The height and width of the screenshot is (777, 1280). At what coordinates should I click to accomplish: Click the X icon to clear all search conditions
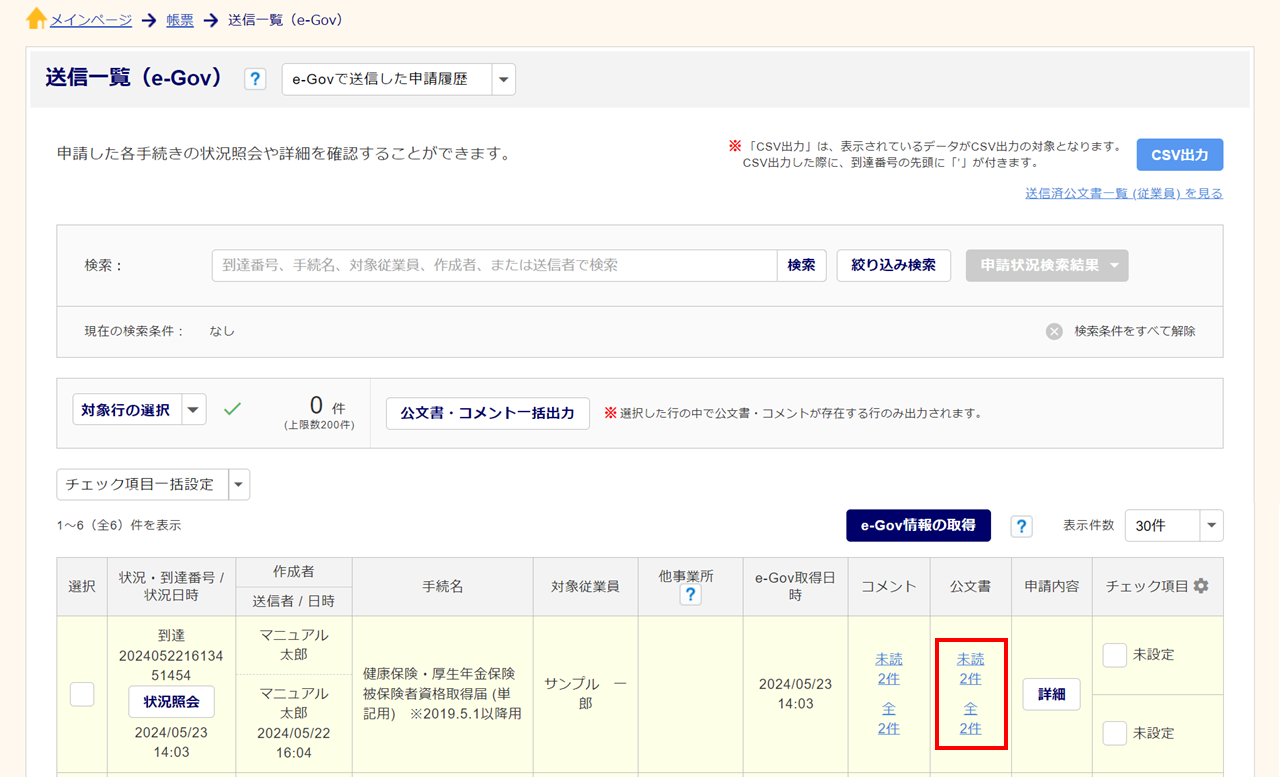coord(1054,331)
